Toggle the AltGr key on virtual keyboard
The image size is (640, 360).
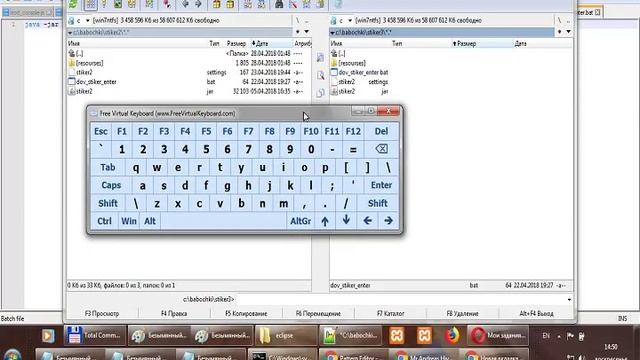coord(300,221)
